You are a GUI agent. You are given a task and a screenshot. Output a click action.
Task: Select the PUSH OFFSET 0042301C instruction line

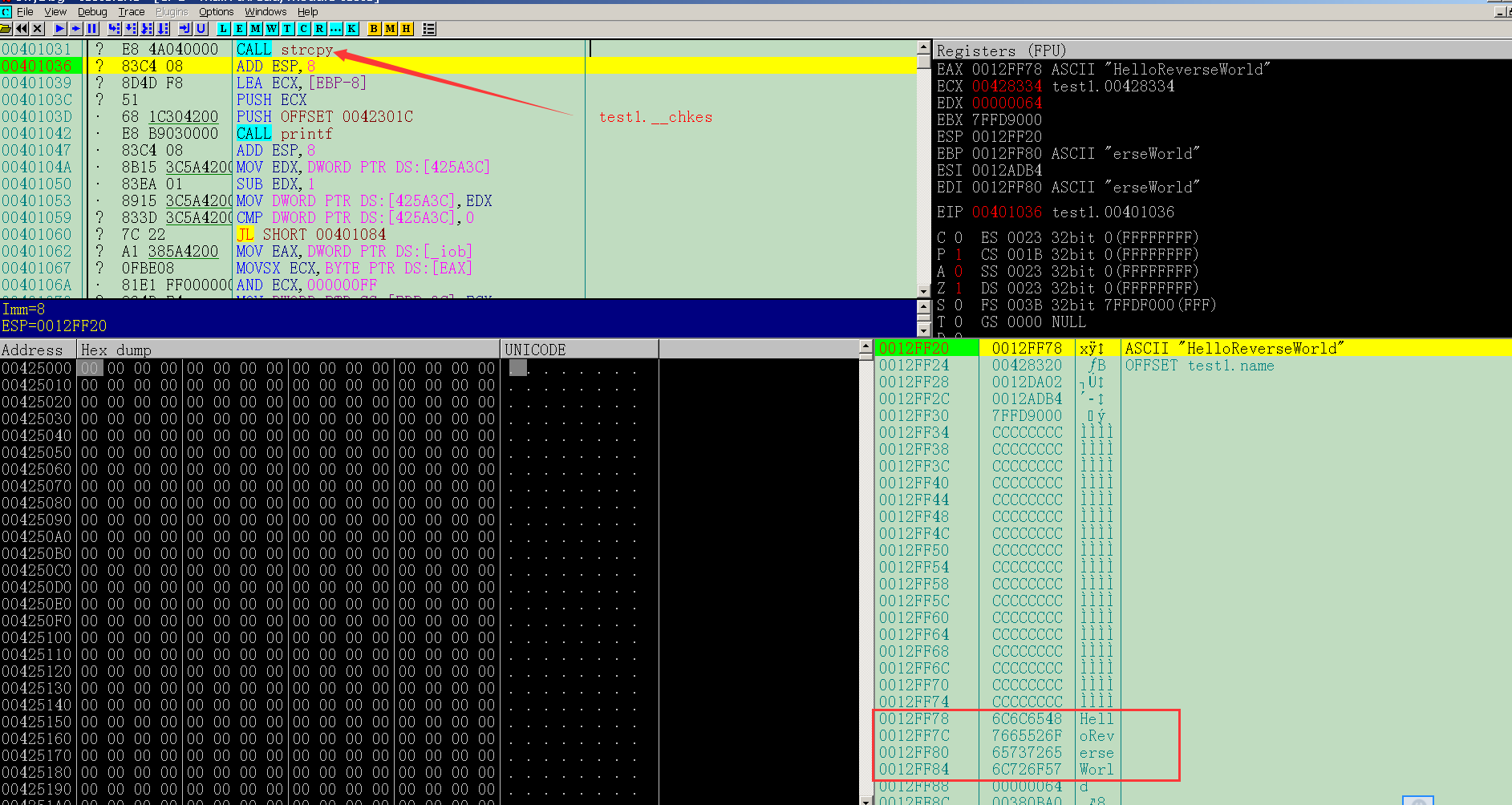pos(324,117)
